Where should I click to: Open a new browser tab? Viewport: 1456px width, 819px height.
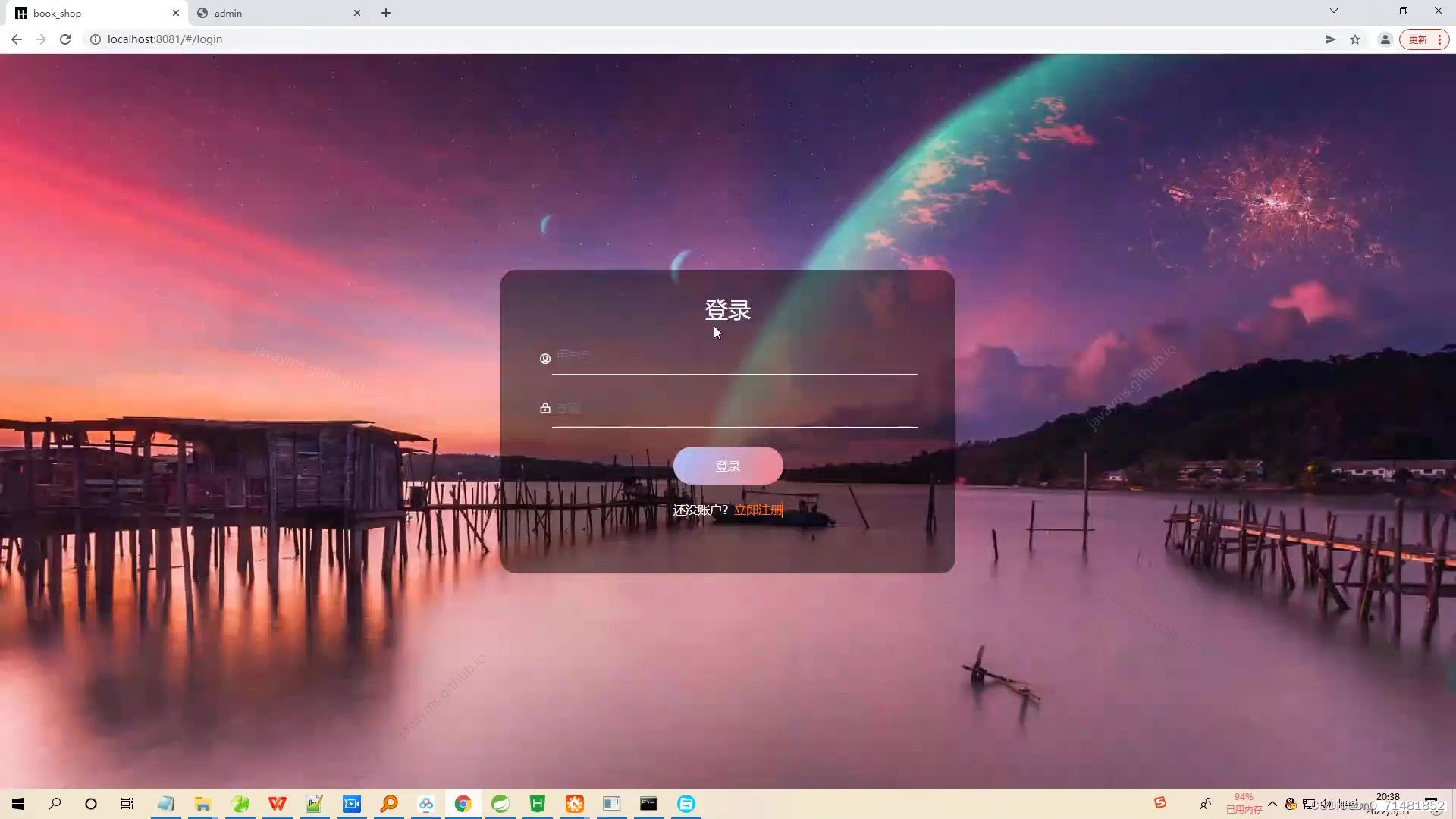(x=386, y=13)
